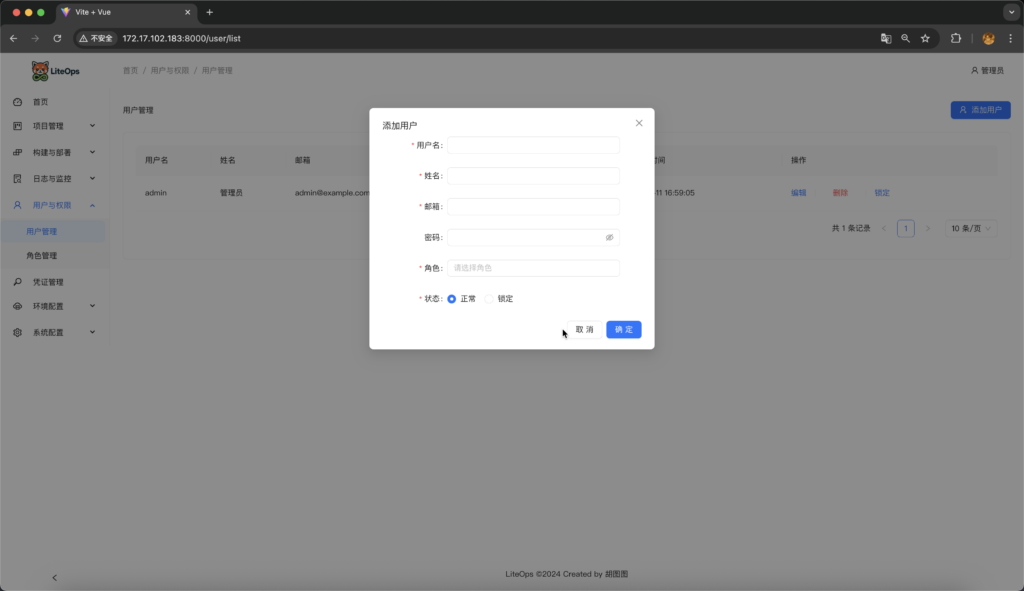Click the 取消 cancel button

584,330
